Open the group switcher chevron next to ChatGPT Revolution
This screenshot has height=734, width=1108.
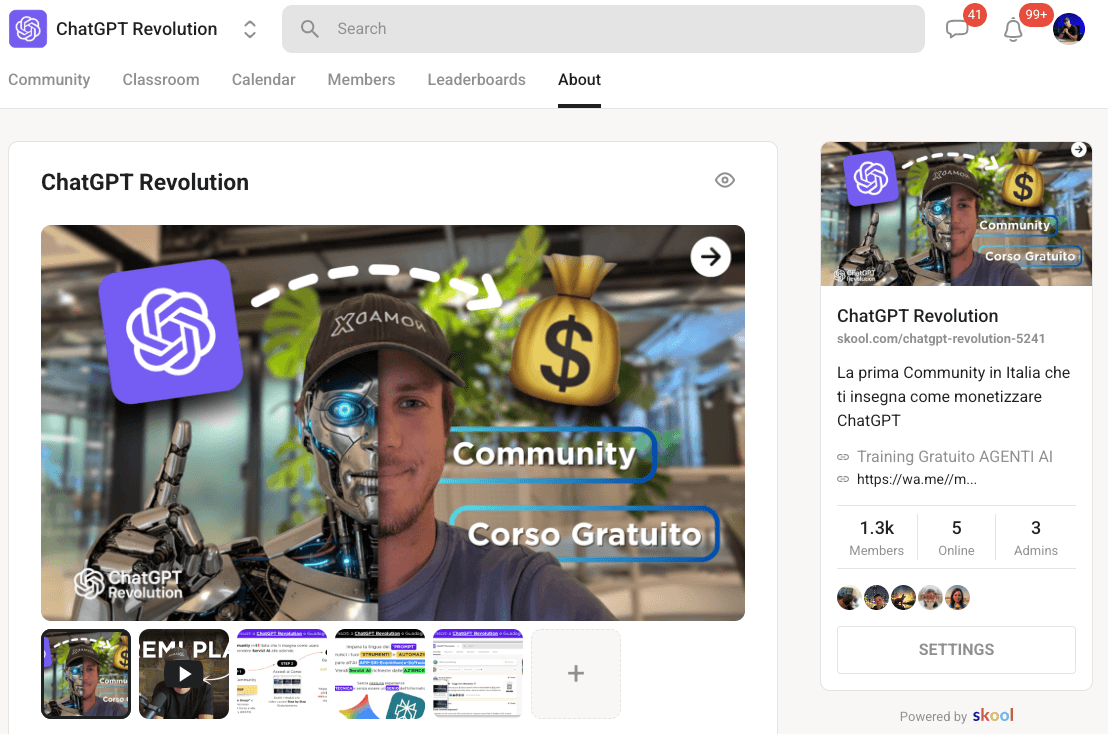tap(249, 29)
